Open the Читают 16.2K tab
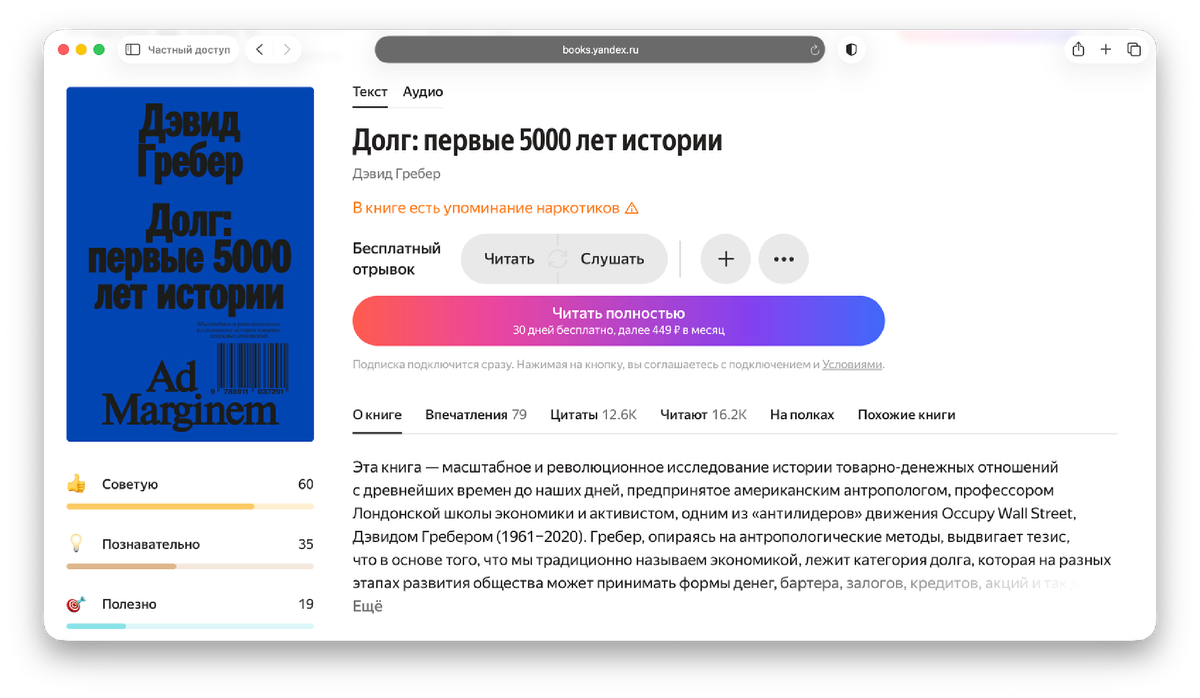Viewport: 1200px width, 698px height. 703,414
